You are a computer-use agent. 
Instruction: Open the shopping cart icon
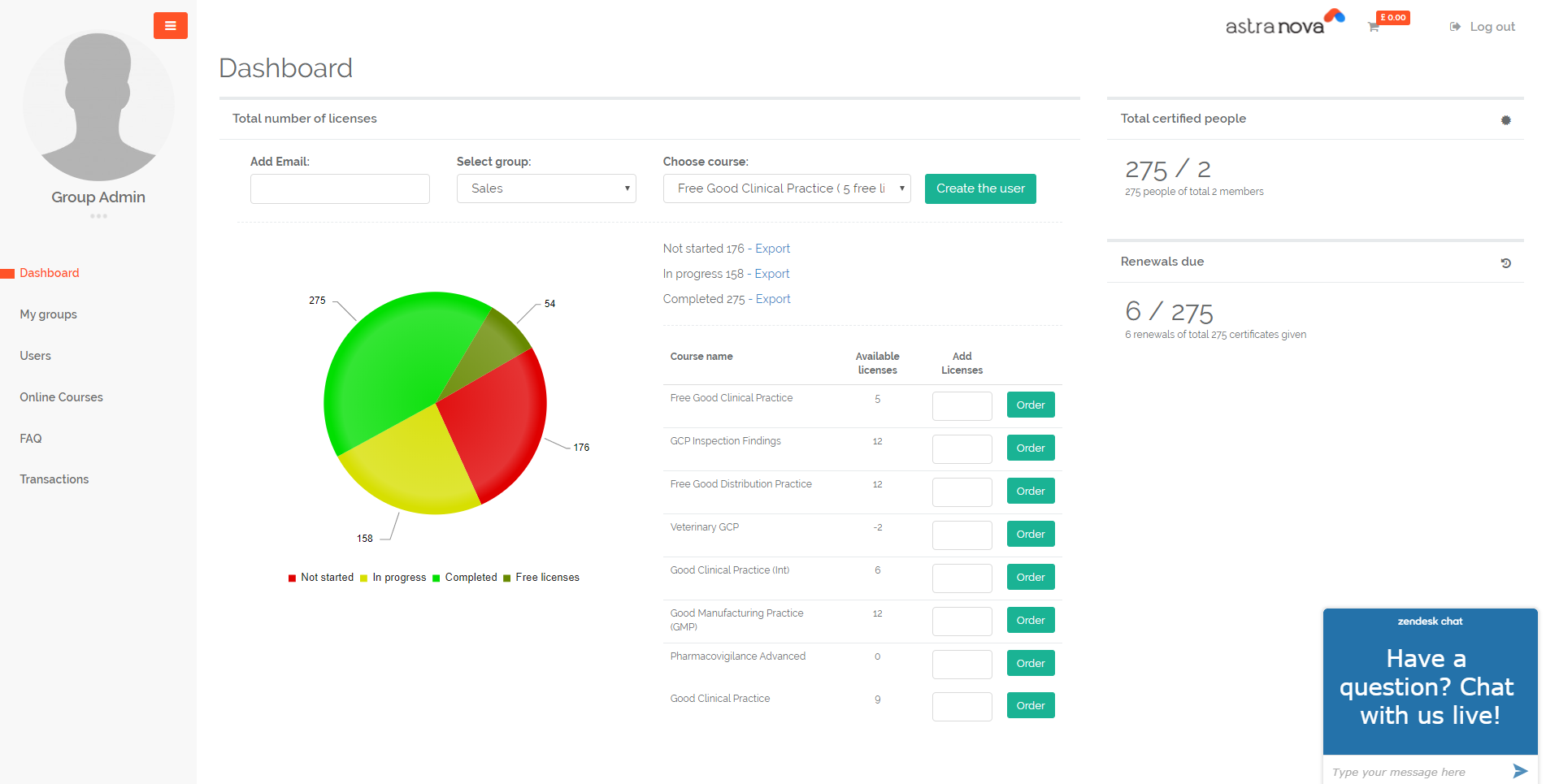pos(1374,27)
